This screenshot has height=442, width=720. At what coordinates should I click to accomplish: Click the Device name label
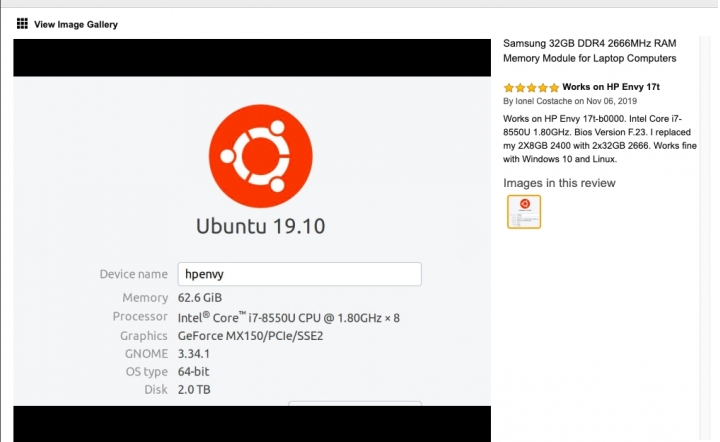pyautogui.click(x=134, y=274)
